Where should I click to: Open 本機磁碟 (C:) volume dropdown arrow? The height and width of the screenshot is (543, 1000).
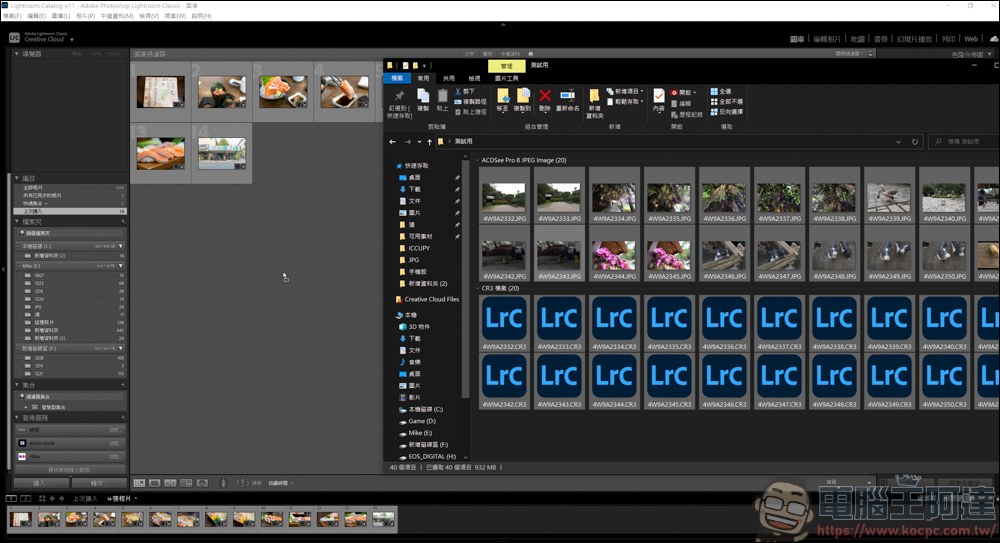point(121,246)
